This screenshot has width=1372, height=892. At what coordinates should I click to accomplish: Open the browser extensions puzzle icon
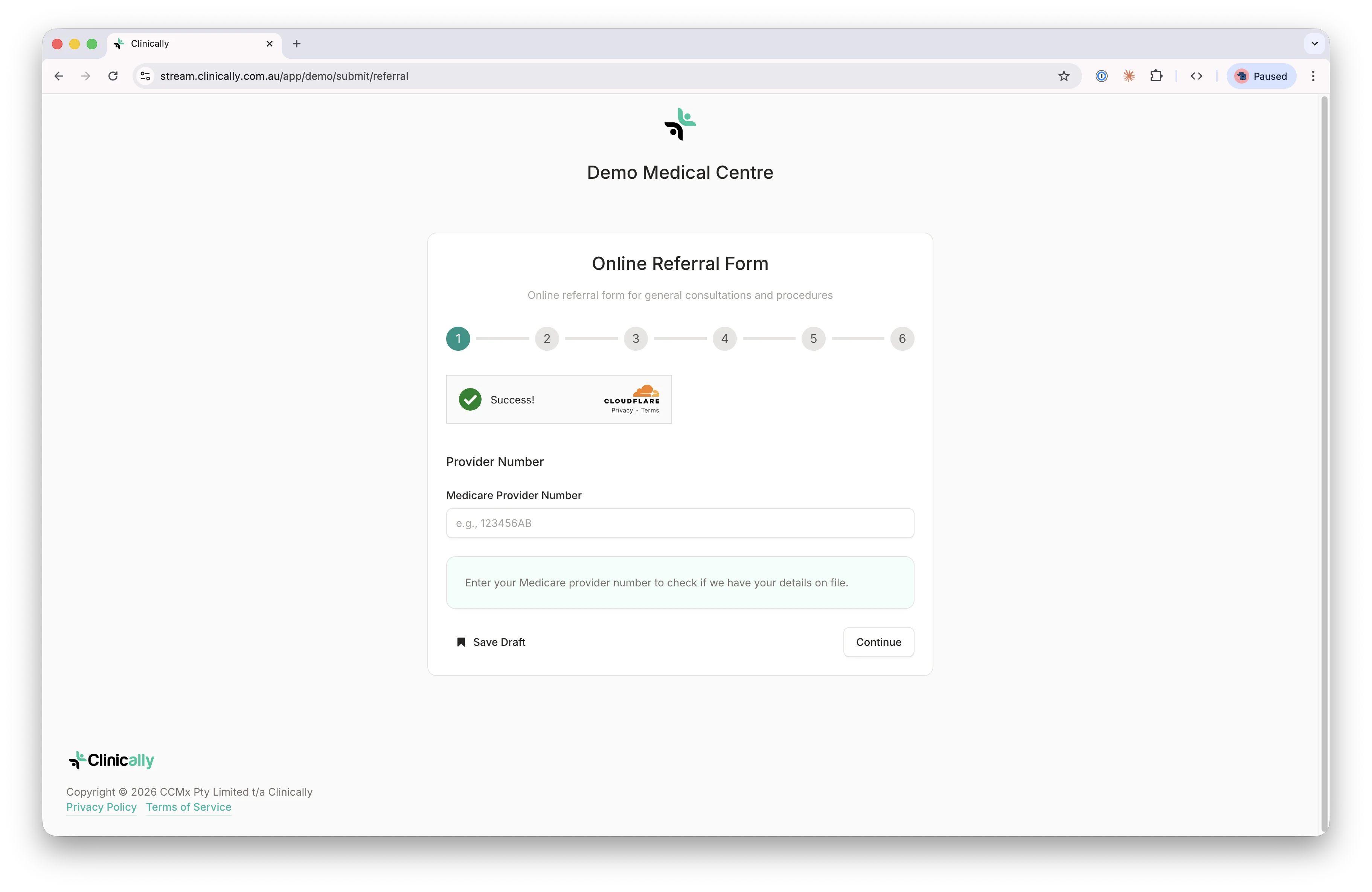pos(1157,76)
